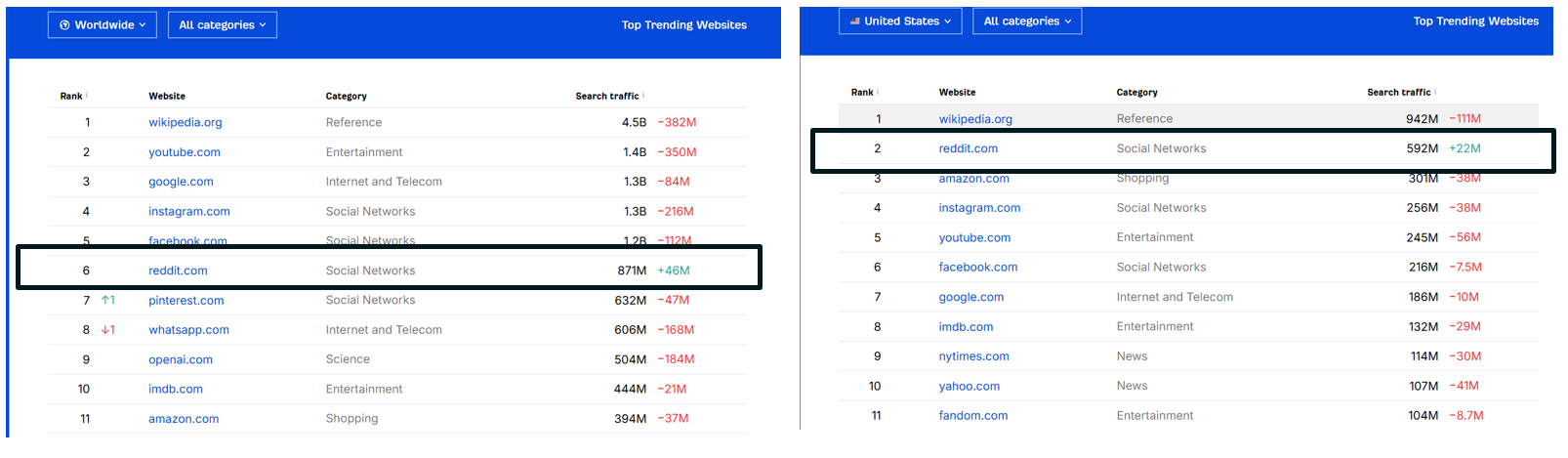1568x458 pixels.
Task: Open wikipedia.org in the United States table
Action: click(x=975, y=119)
